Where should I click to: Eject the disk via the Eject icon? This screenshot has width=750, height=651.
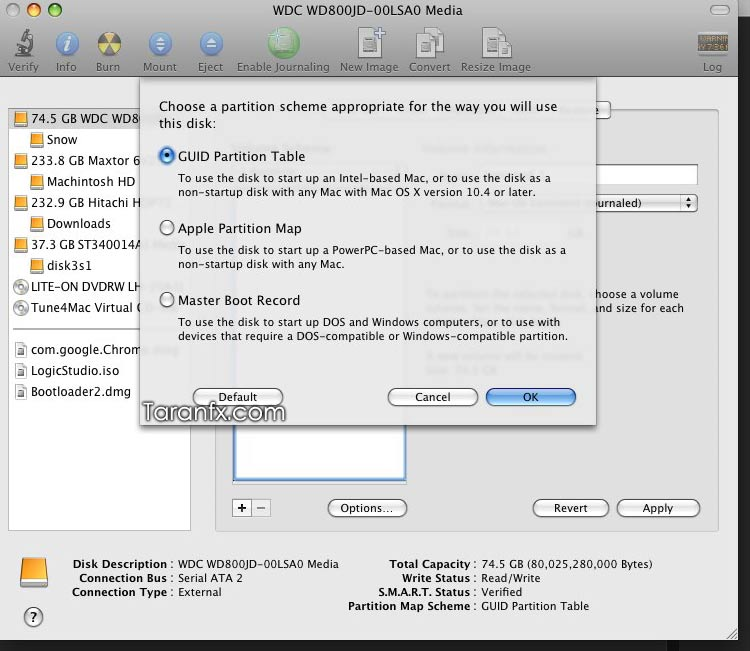coord(211,44)
